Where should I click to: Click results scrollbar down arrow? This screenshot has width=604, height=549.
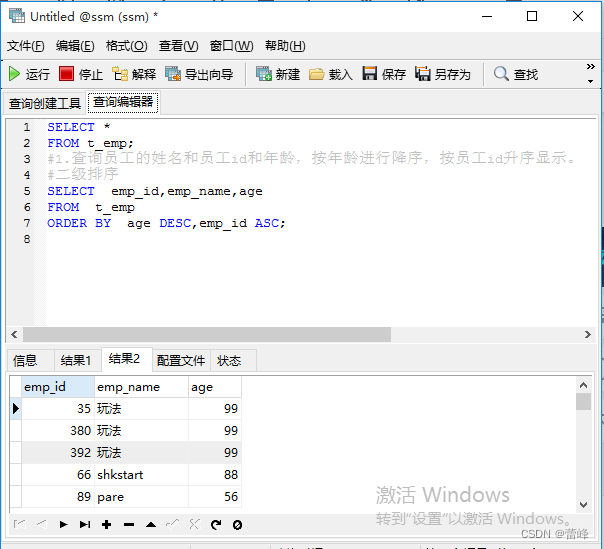(584, 504)
